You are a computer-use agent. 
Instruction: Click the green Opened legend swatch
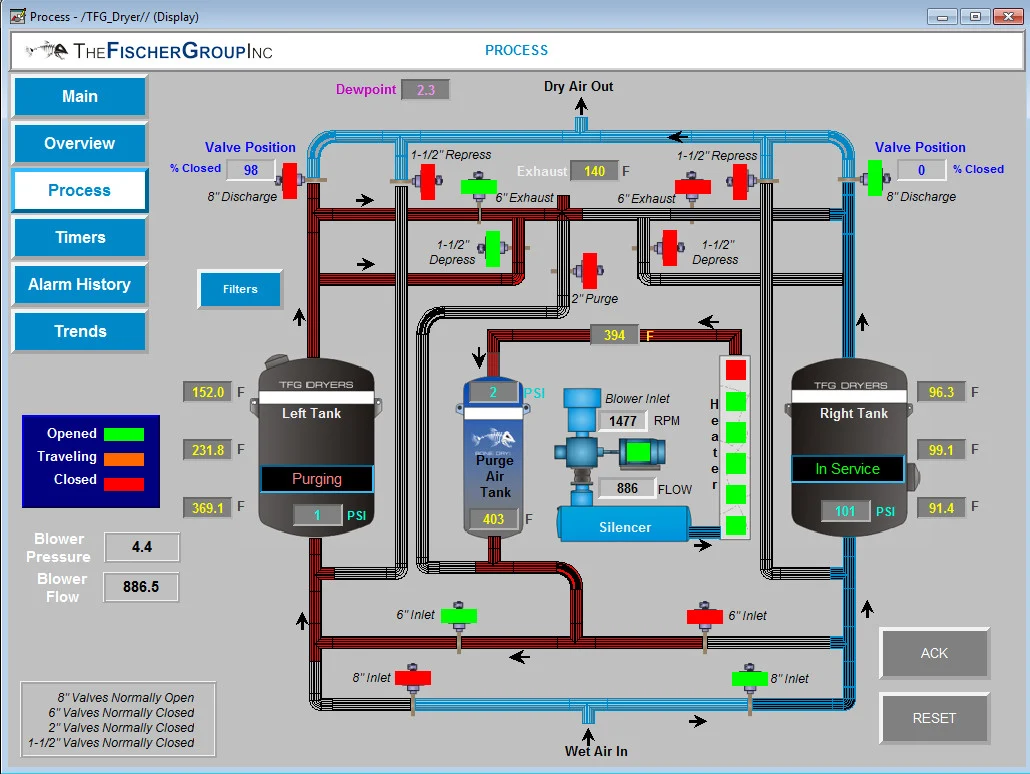point(124,434)
